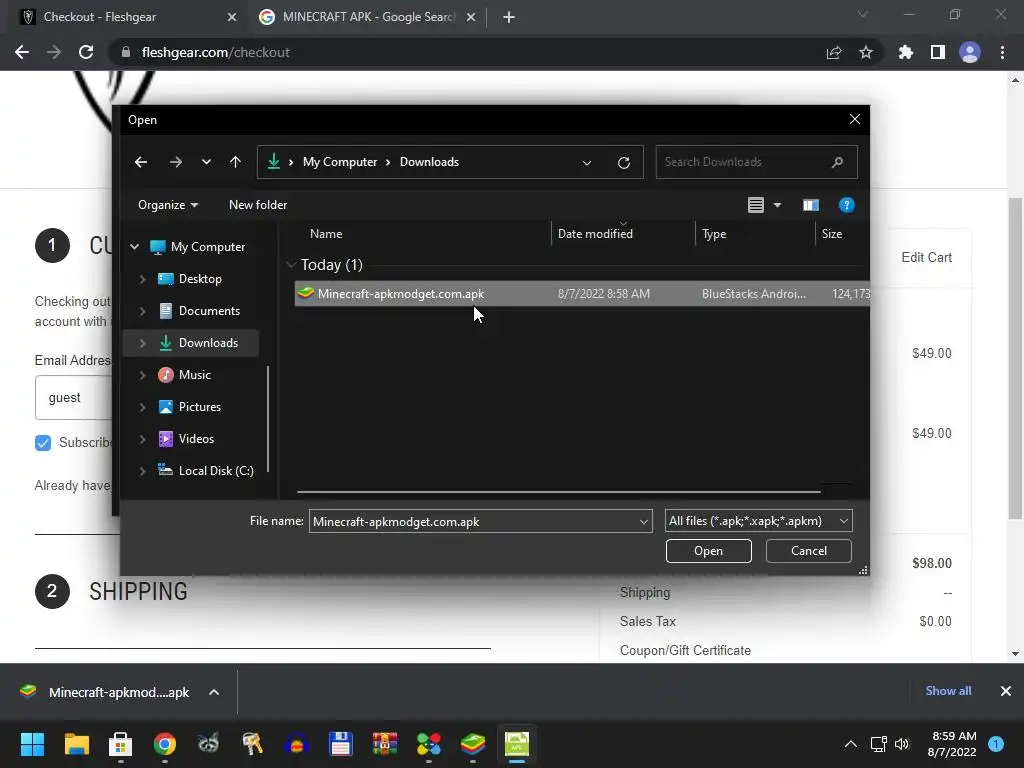Reload the Chrome page
Viewport: 1024px width, 768px height.
coord(86,52)
